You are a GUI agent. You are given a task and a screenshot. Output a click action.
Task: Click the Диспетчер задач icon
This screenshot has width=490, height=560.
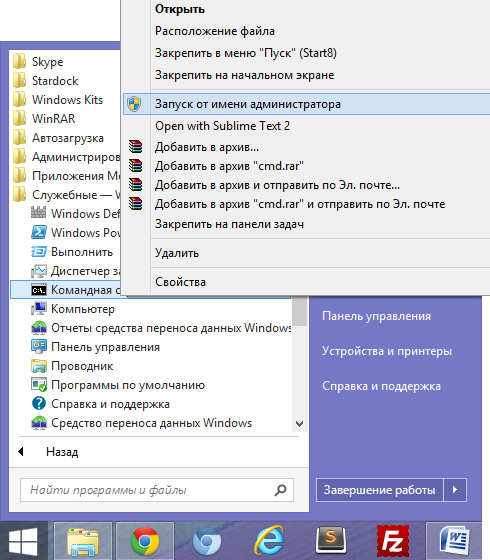pyautogui.click(x=39, y=271)
